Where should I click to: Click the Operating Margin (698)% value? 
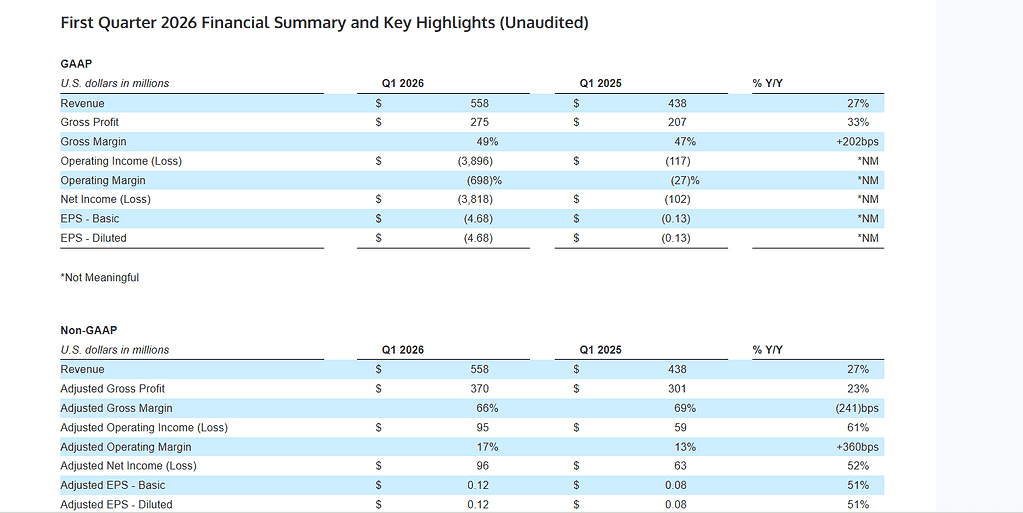click(x=483, y=180)
